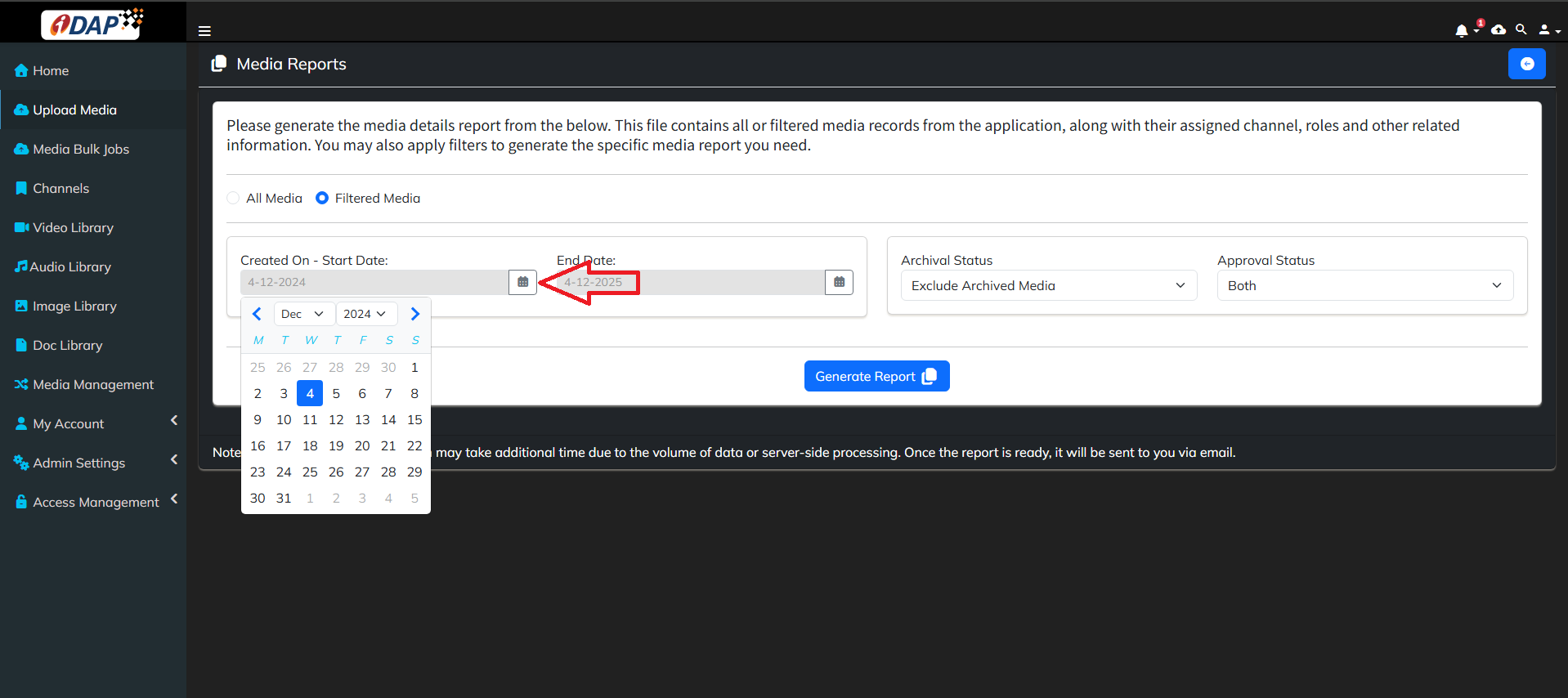Open the End Date calendar icon
Screen dimensions: 1568x698
pos(839,282)
